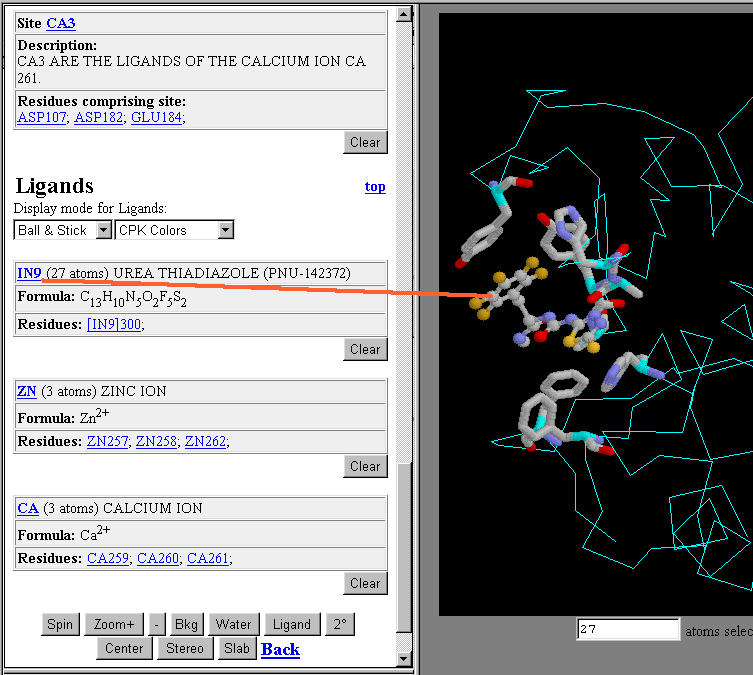
Task: Jump to top via top link
Action: [375, 187]
